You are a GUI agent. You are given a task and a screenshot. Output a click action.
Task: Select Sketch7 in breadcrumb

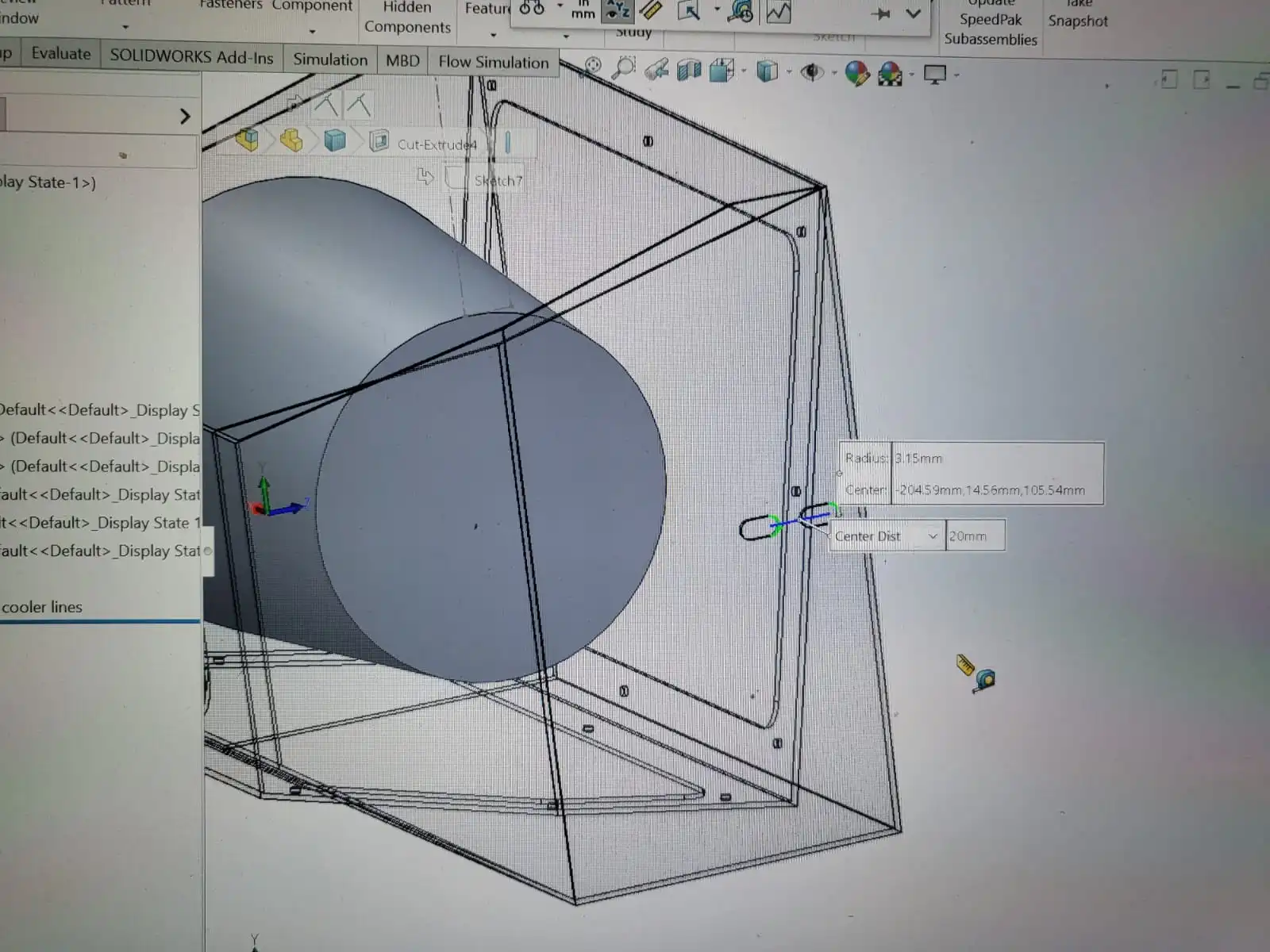click(x=498, y=181)
